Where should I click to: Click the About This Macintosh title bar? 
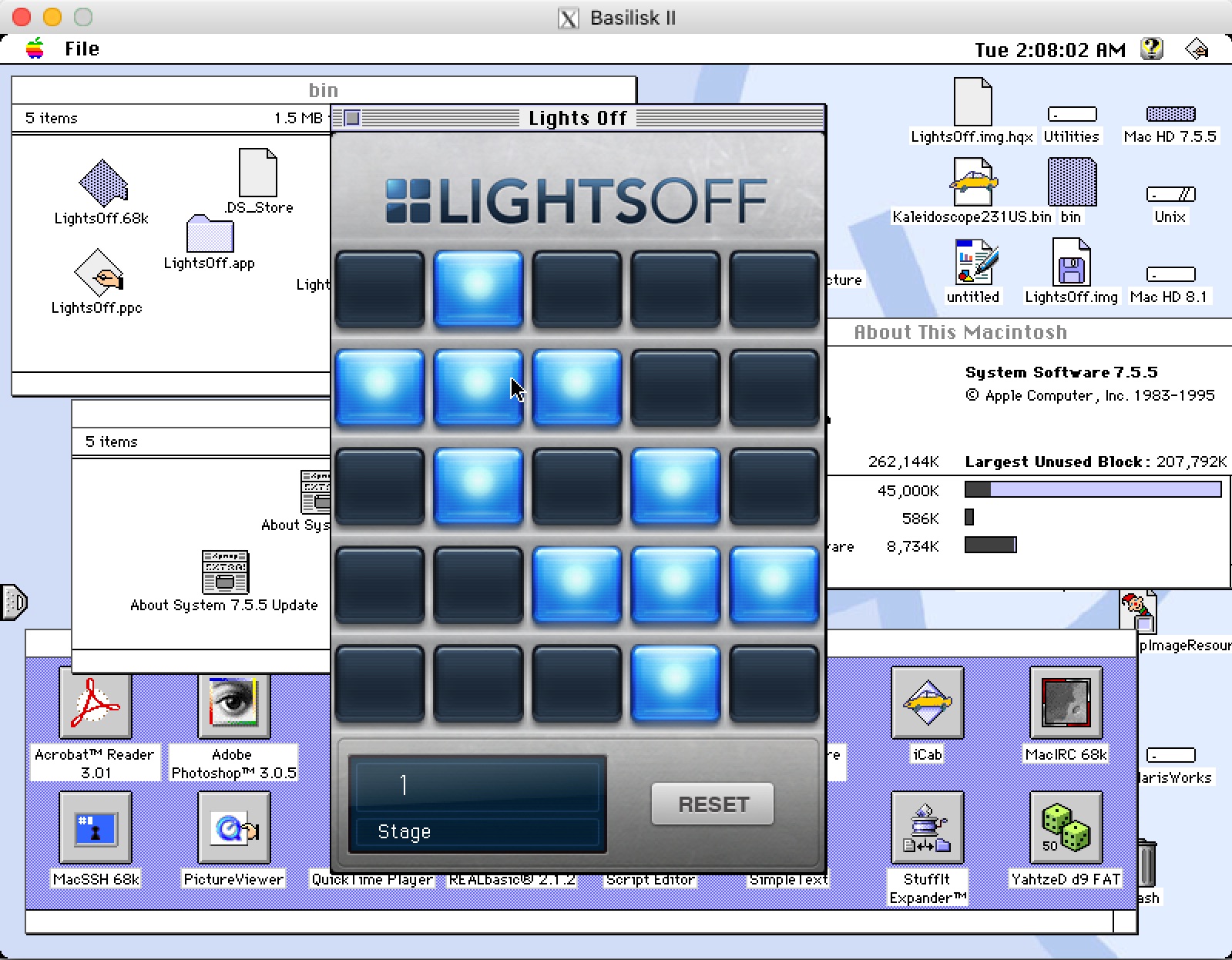coord(1029,332)
